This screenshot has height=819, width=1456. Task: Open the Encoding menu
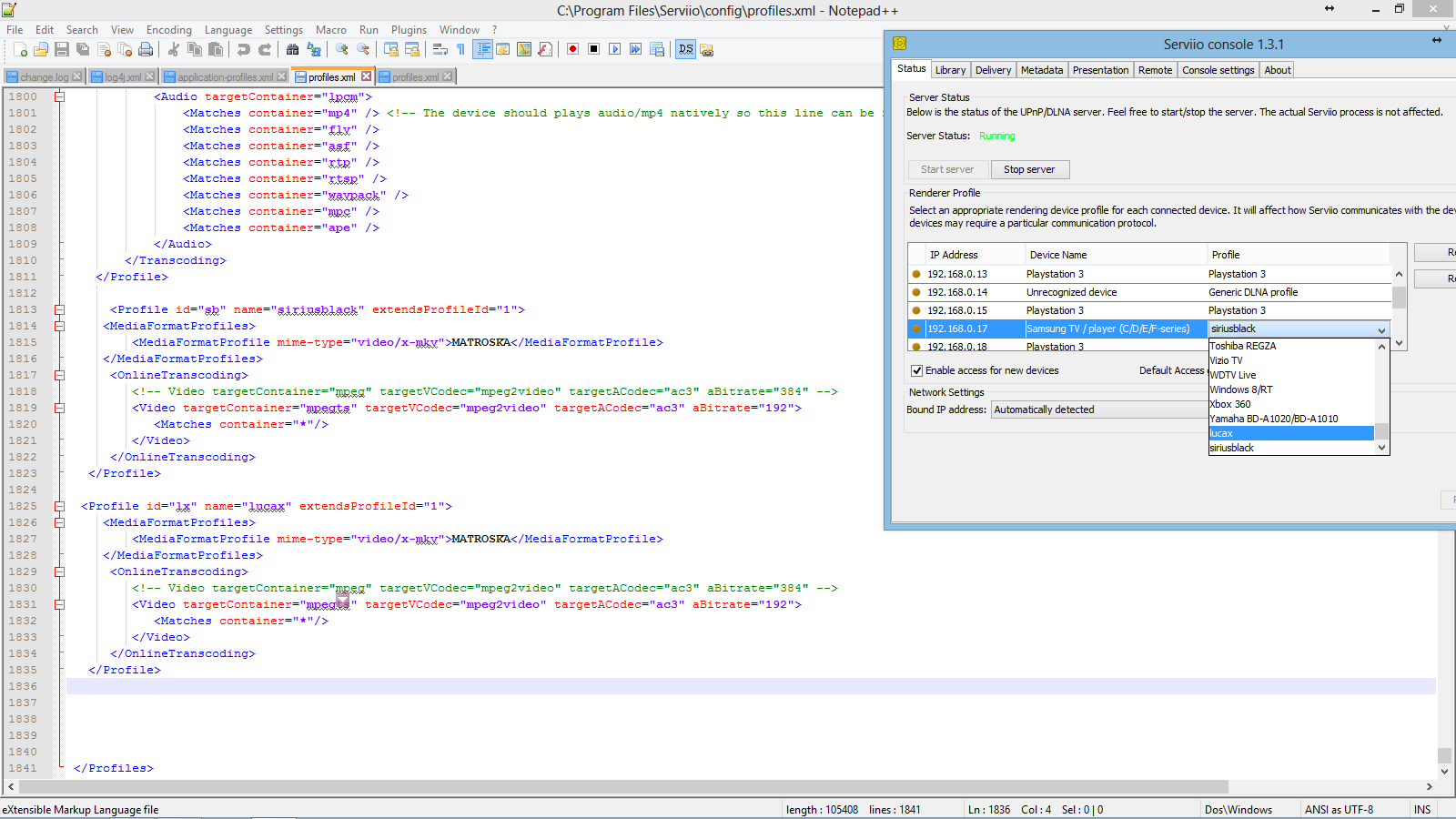[168, 29]
